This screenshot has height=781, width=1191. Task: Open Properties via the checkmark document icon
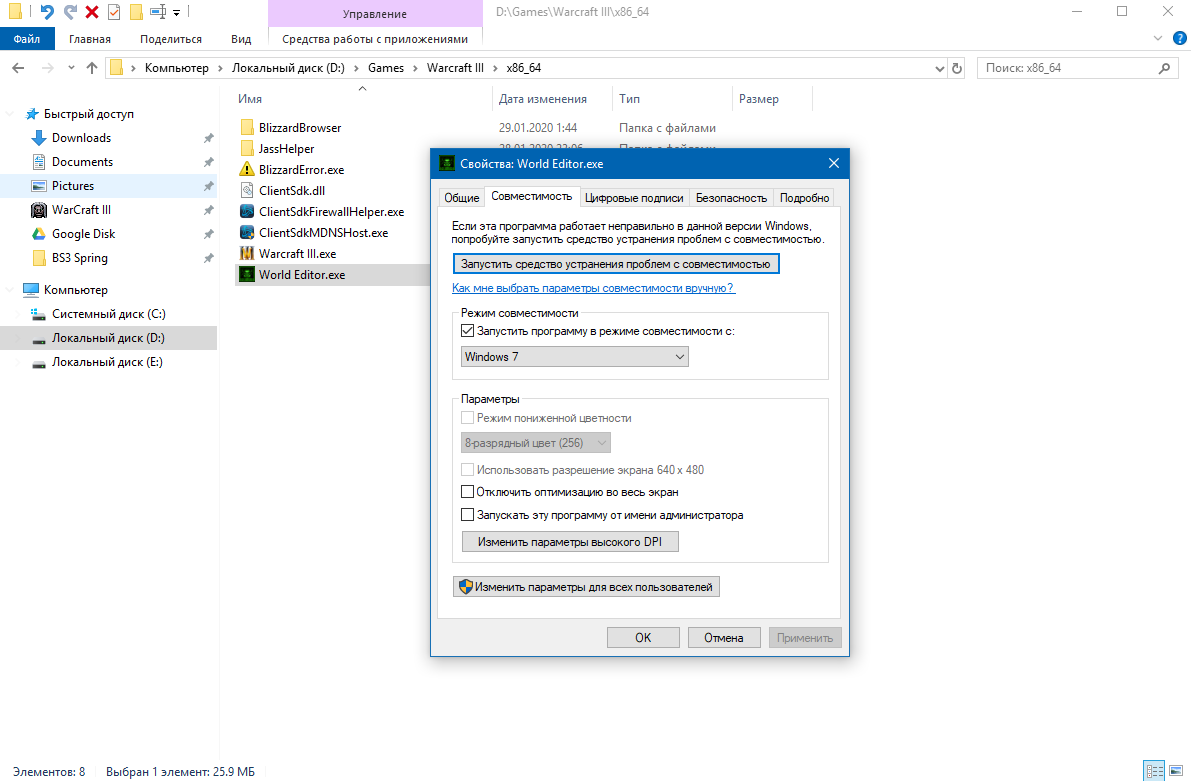114,12
